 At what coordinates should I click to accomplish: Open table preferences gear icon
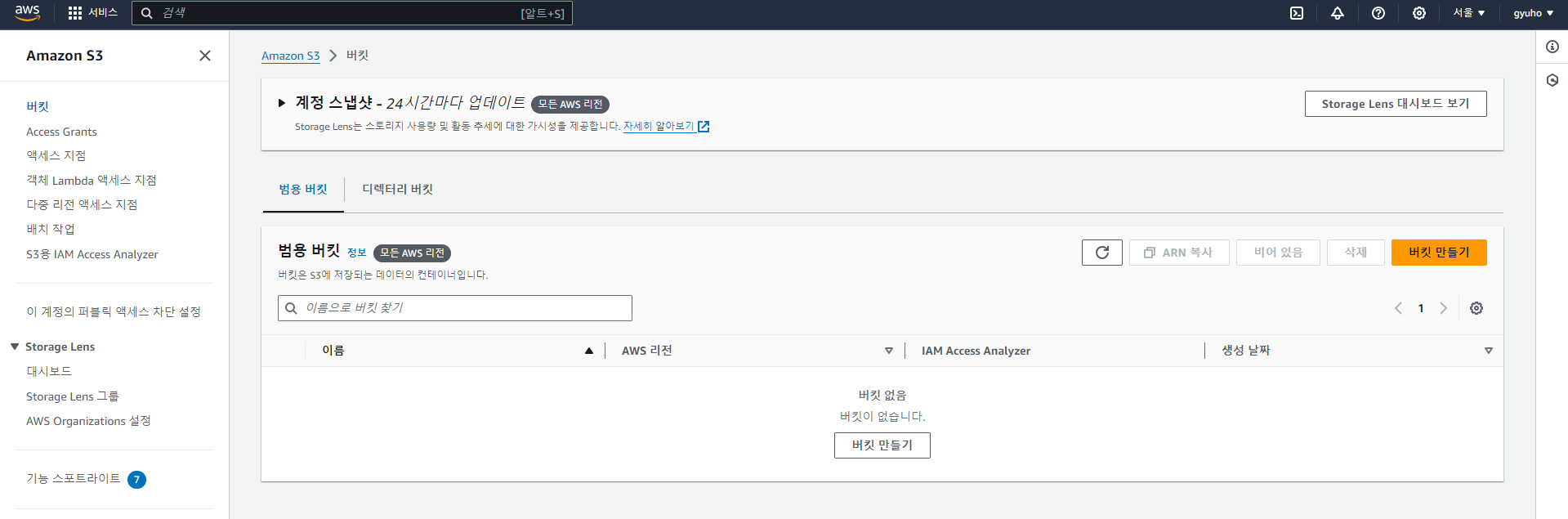coord(1476,308)
